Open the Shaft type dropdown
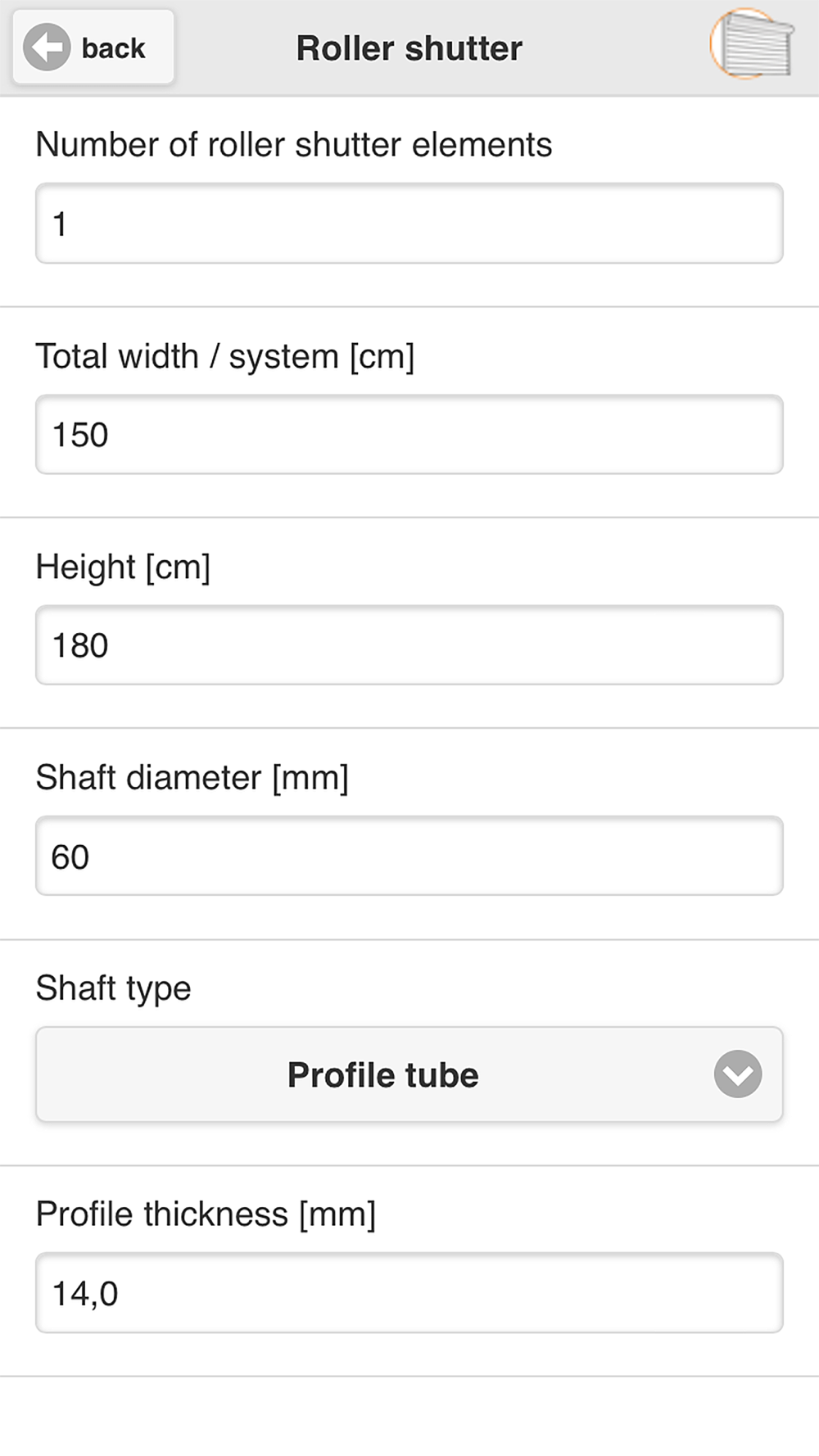Screen dimensions: 819x1456 [409, 1074]
